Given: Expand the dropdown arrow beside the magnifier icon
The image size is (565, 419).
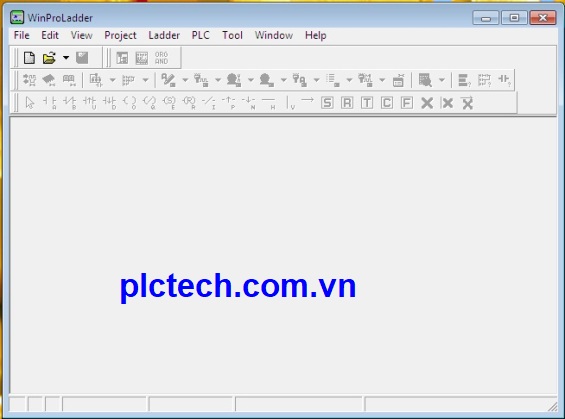Looking at the screenshot, I should [442, 80].
